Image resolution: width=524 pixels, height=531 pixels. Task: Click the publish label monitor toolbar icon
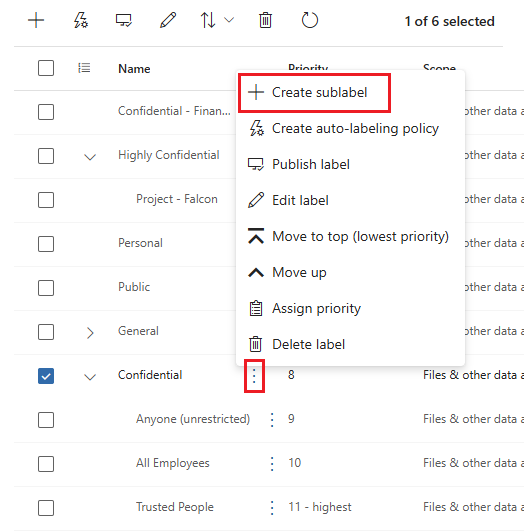(x=124, y=20)
